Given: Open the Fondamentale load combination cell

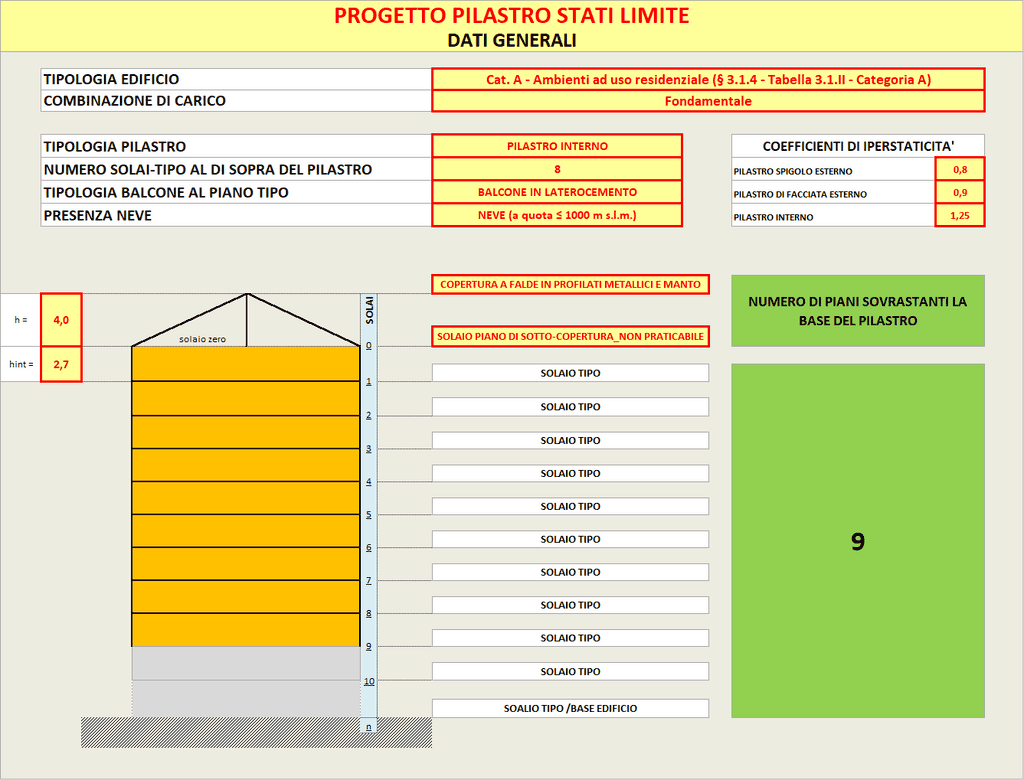Looking at the screenshot, I should click(x=708, y=101).
